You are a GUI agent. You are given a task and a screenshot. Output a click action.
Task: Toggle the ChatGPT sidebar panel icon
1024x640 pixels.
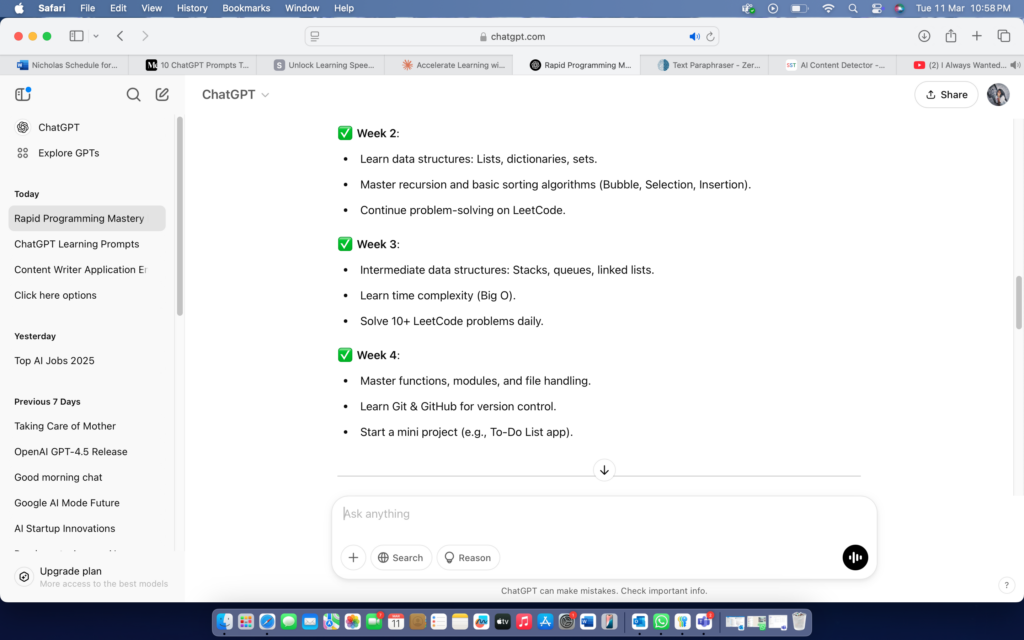23,94
